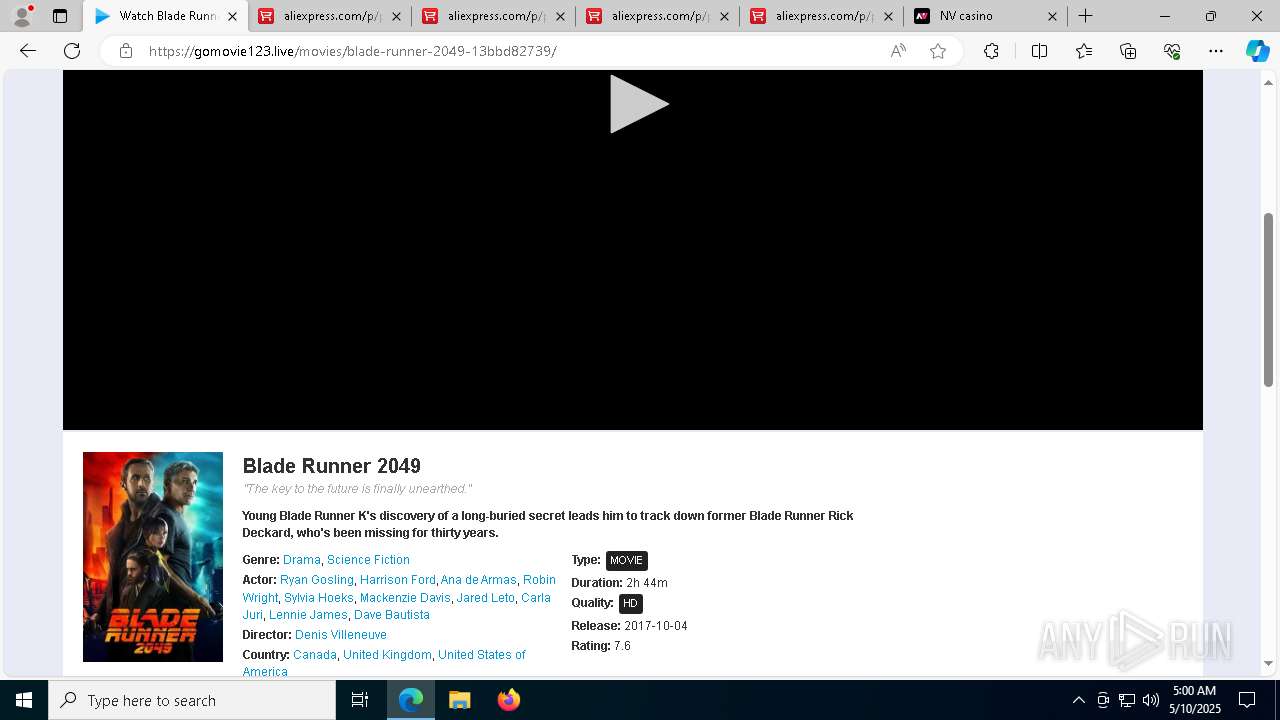
Task: Open Split screen icon
Action: coord(1039,51)
